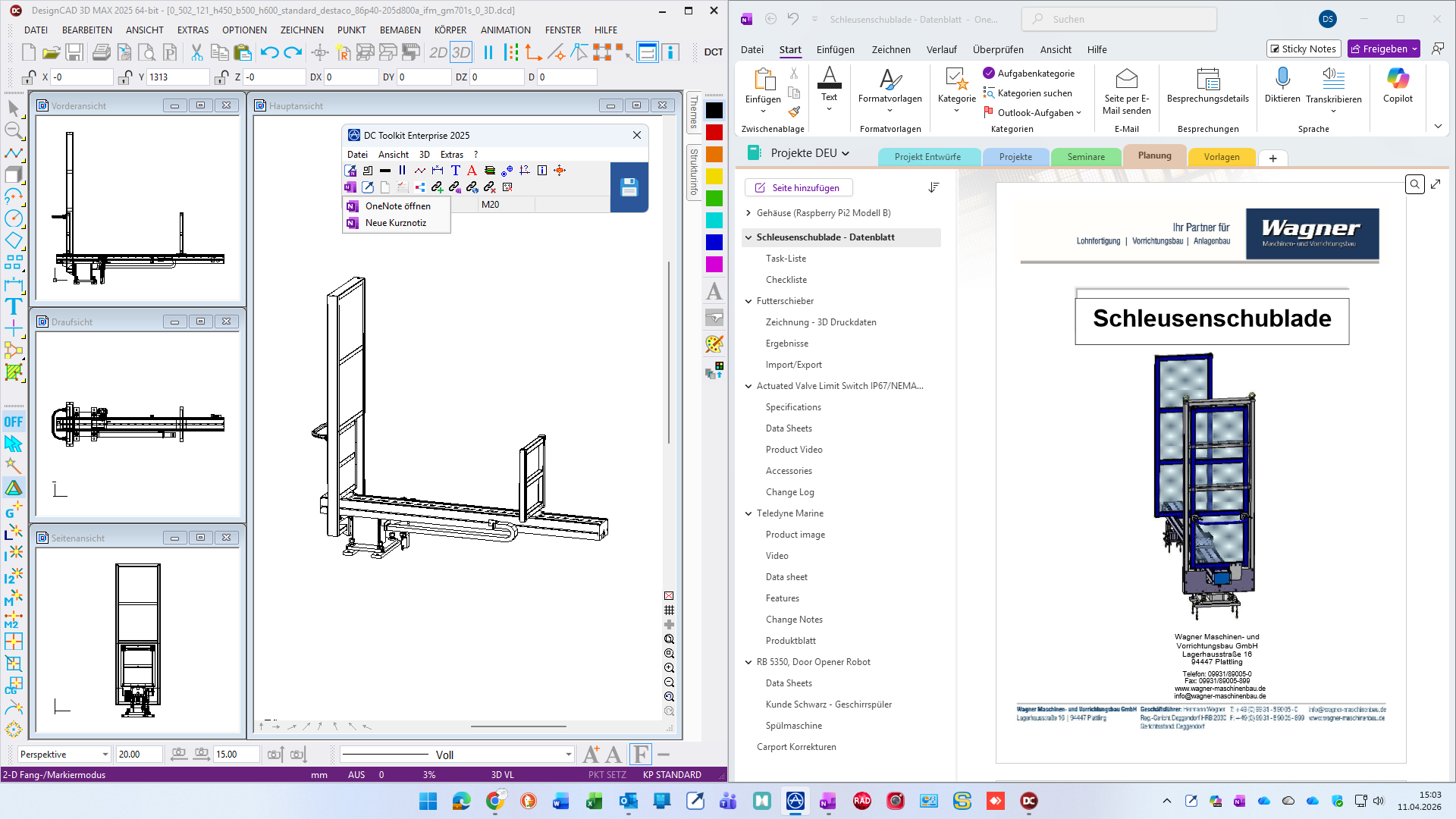Open Copilot in OneNote ribbon

(x=1397, y=79)
